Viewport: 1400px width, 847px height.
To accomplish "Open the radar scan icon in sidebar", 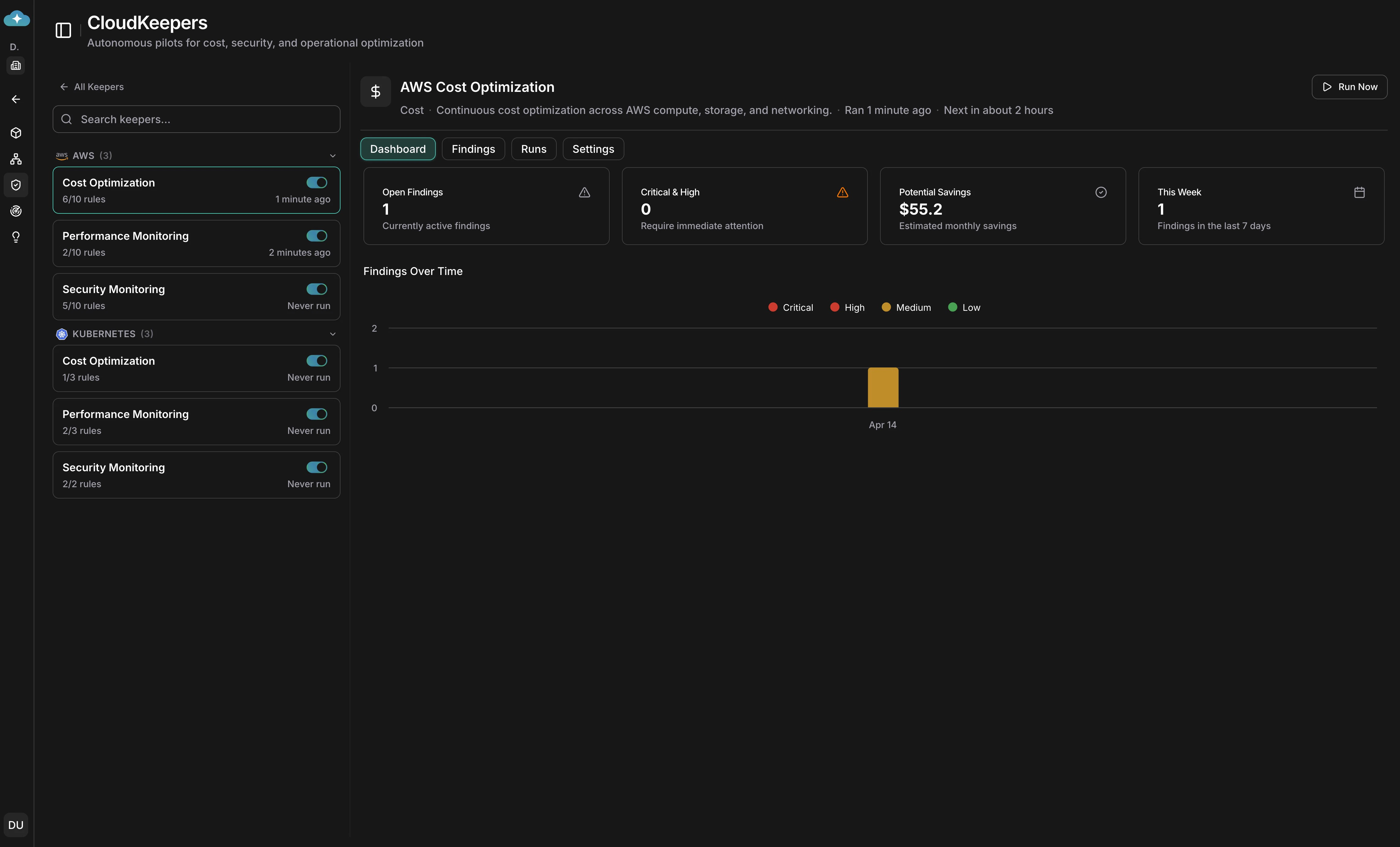I will pos(16,211).
